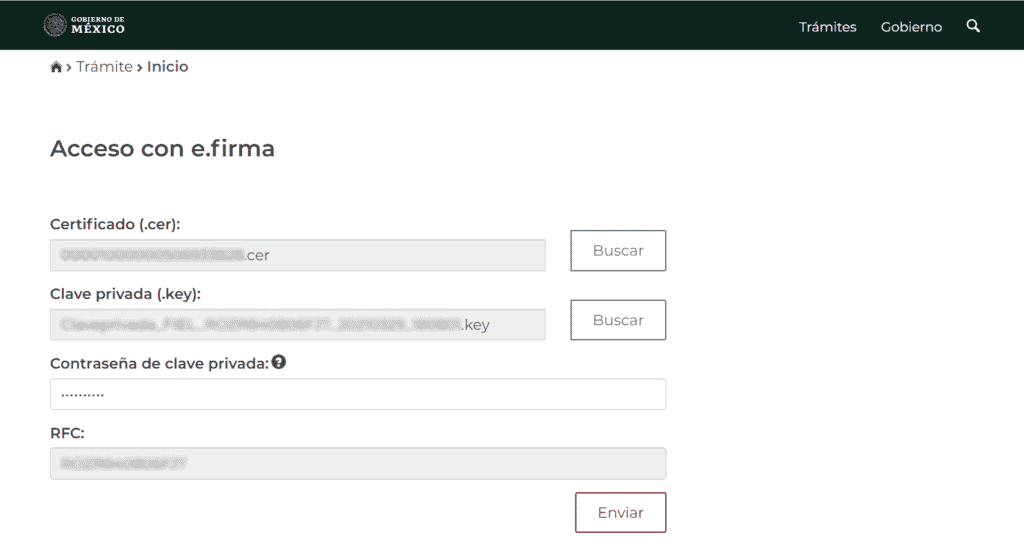Viewport: 1024px width, 546px height.
Task: Click the Gobierno de México logo
Action: pos(84,25)
